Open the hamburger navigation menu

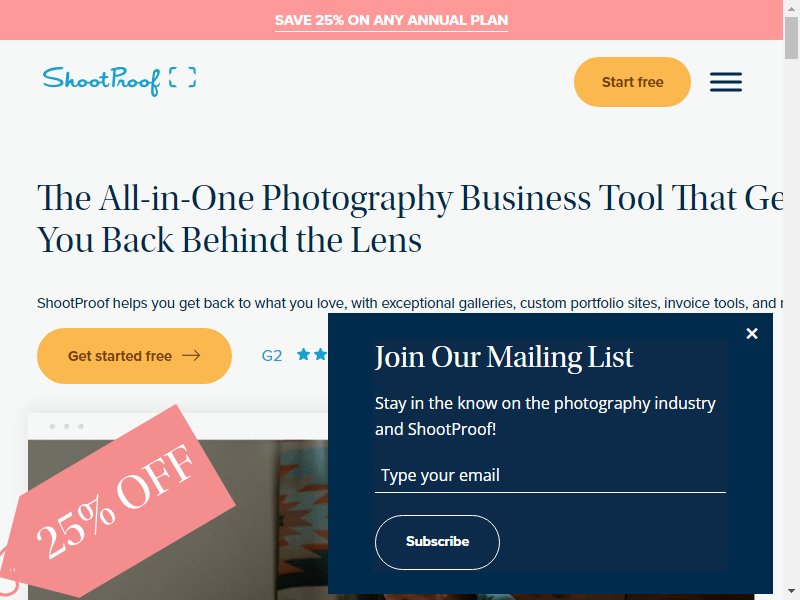click(726, 82)
